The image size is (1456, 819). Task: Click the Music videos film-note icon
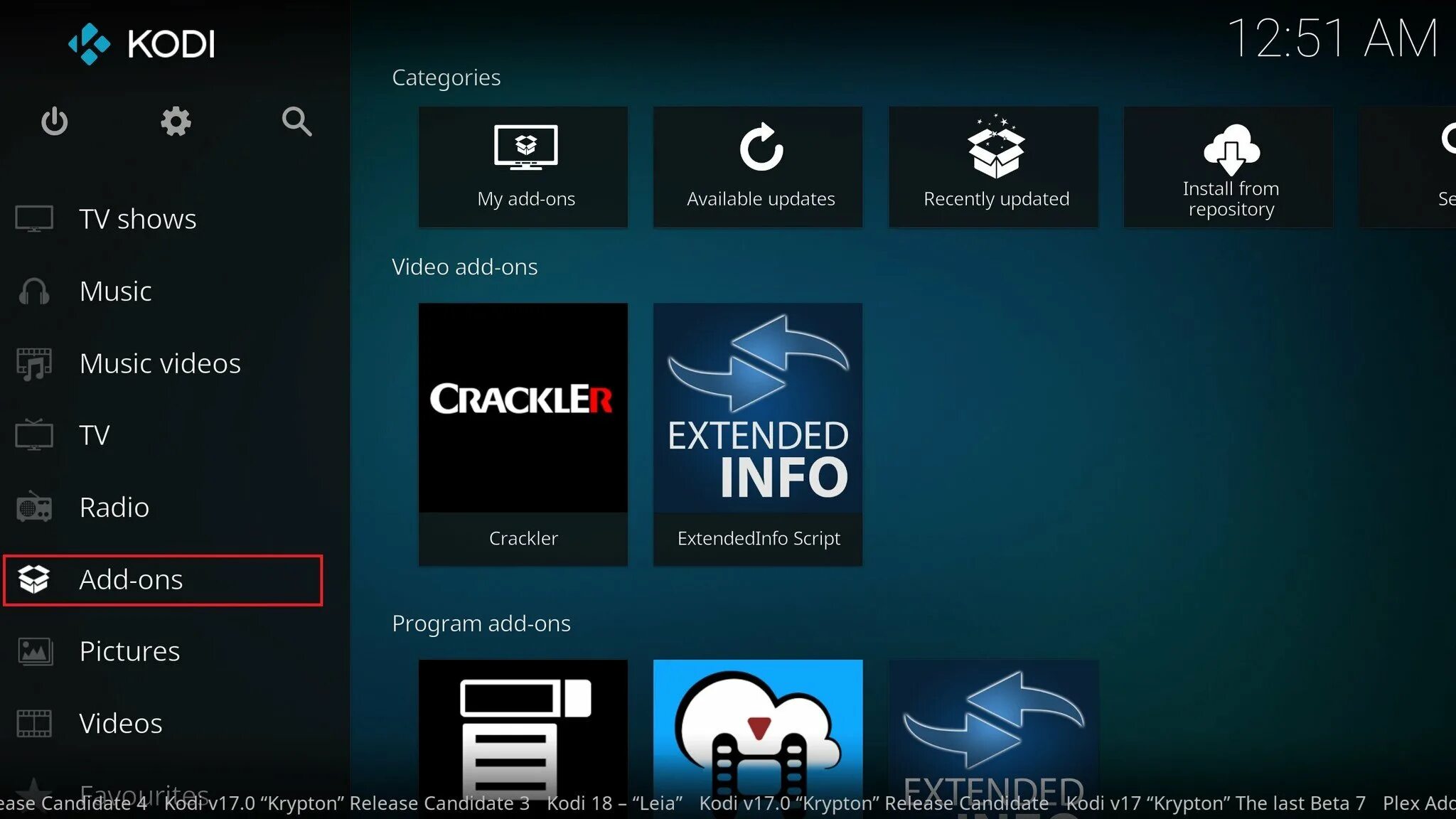coord(34,363)
